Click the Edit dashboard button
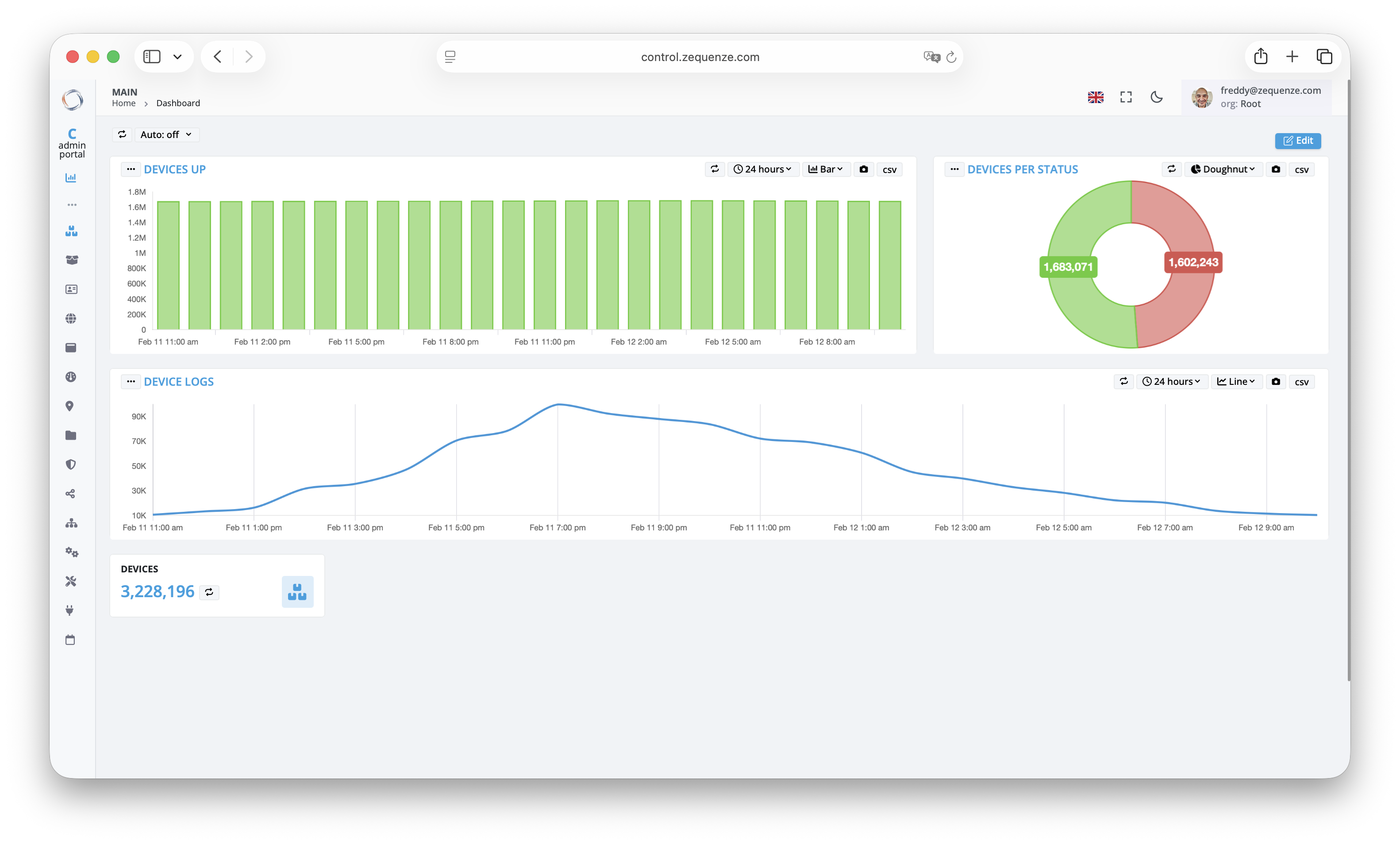 1298,141
